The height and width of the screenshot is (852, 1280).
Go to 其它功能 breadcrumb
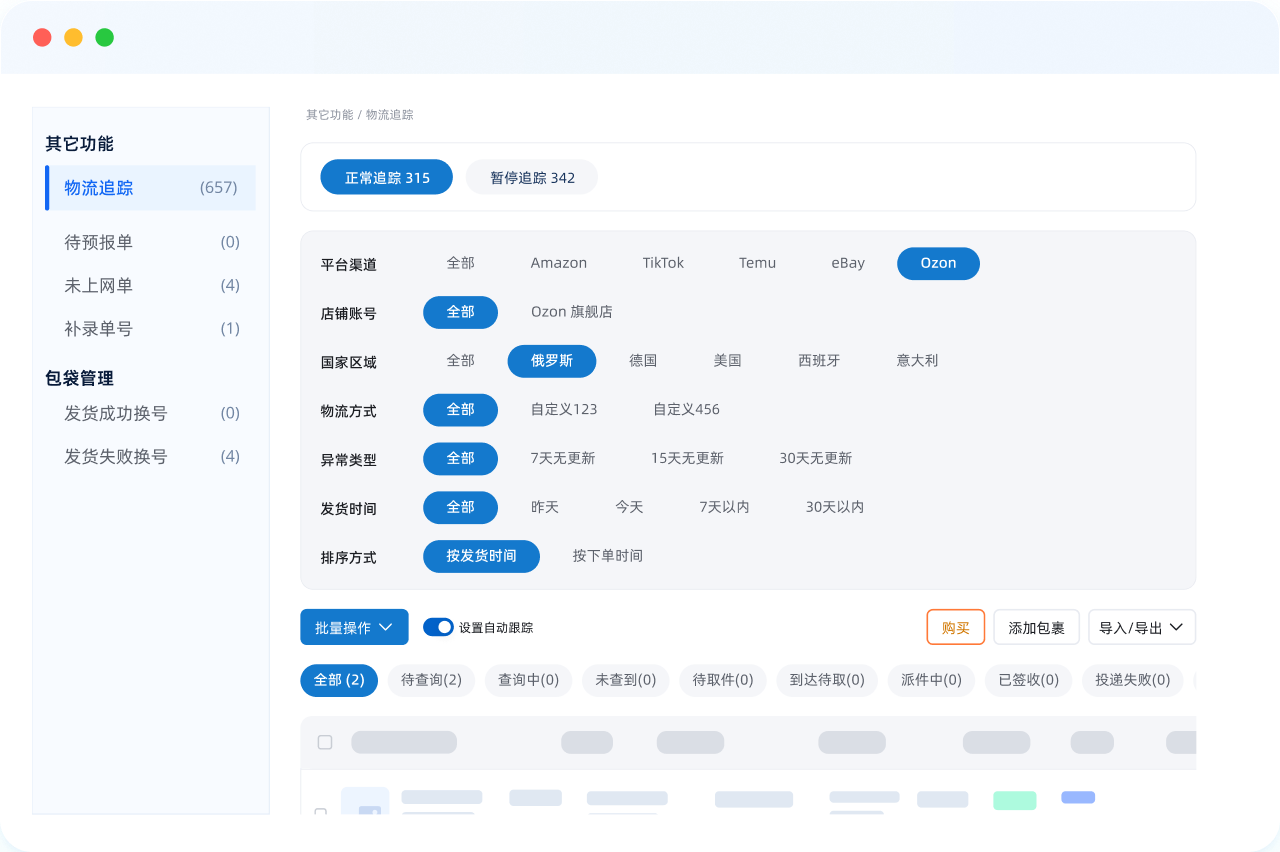click(x=330, y=115)
